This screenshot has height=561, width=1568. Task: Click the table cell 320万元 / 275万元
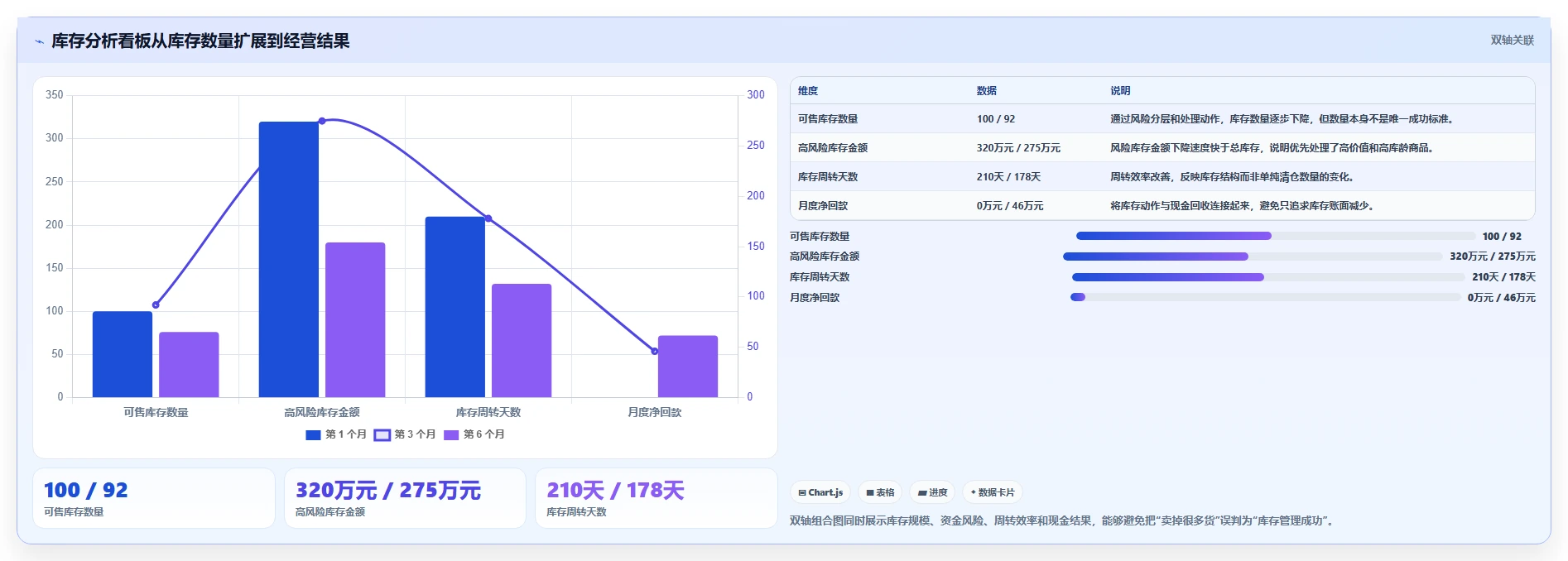[1018, 148]
